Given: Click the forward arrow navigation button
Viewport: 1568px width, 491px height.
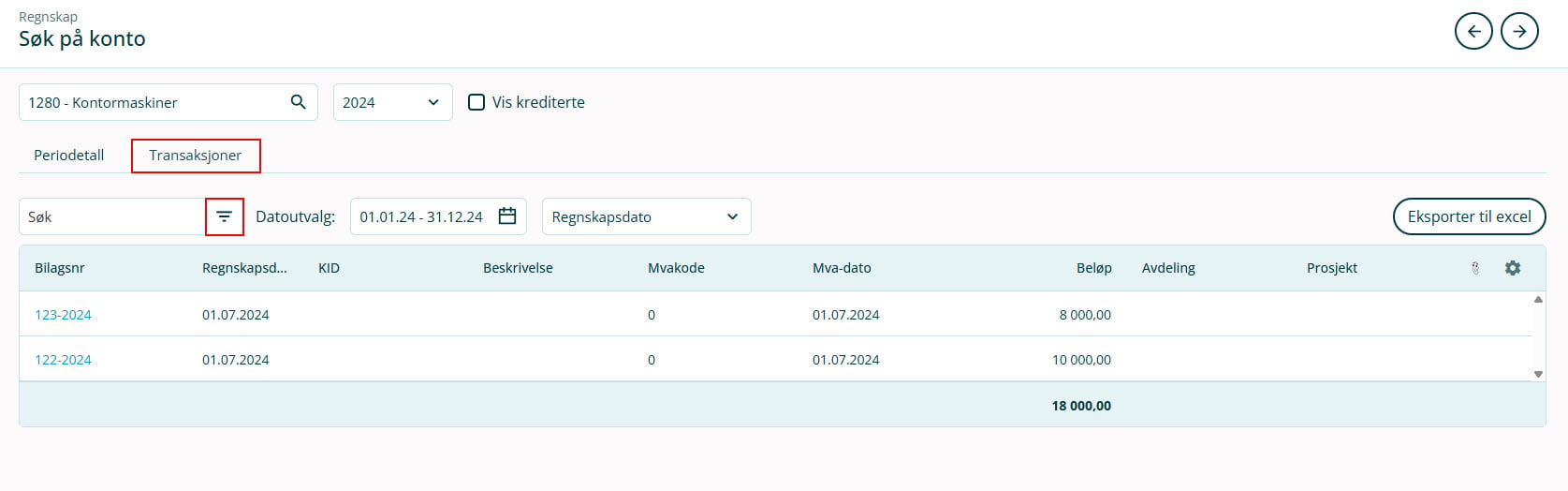Looking at the screenshot, I should (1519, 31).
